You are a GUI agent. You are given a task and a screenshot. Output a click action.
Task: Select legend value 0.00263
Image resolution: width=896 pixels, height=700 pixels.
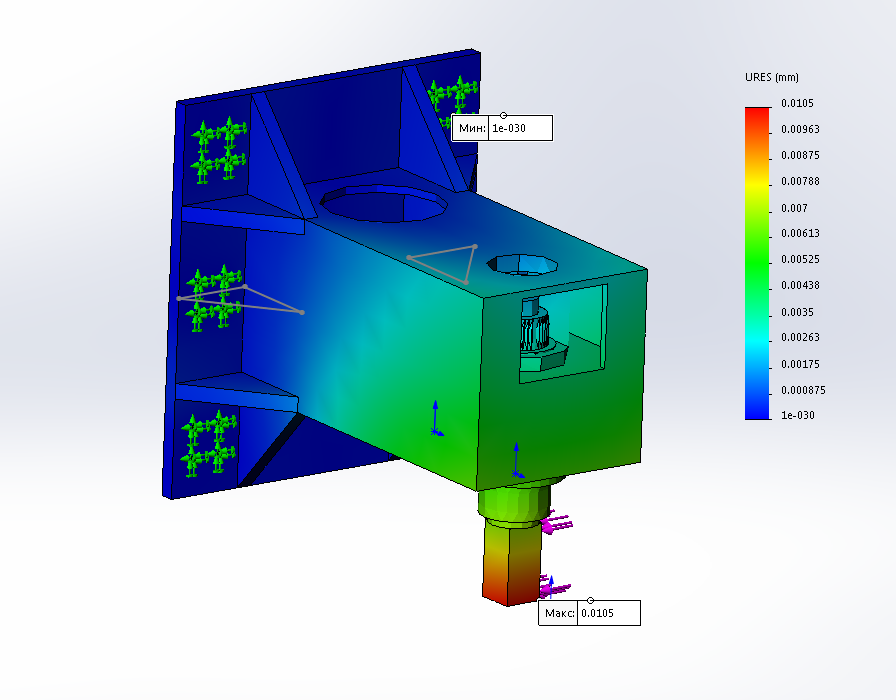(x=800, y=337)
